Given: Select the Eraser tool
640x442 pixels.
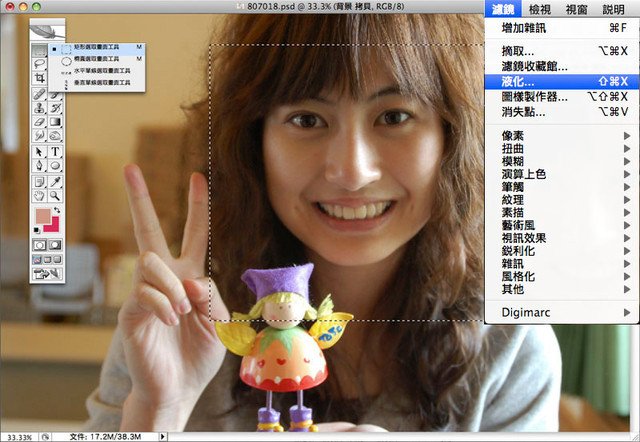Looking at the screenshot, I should tap(39, 122).
